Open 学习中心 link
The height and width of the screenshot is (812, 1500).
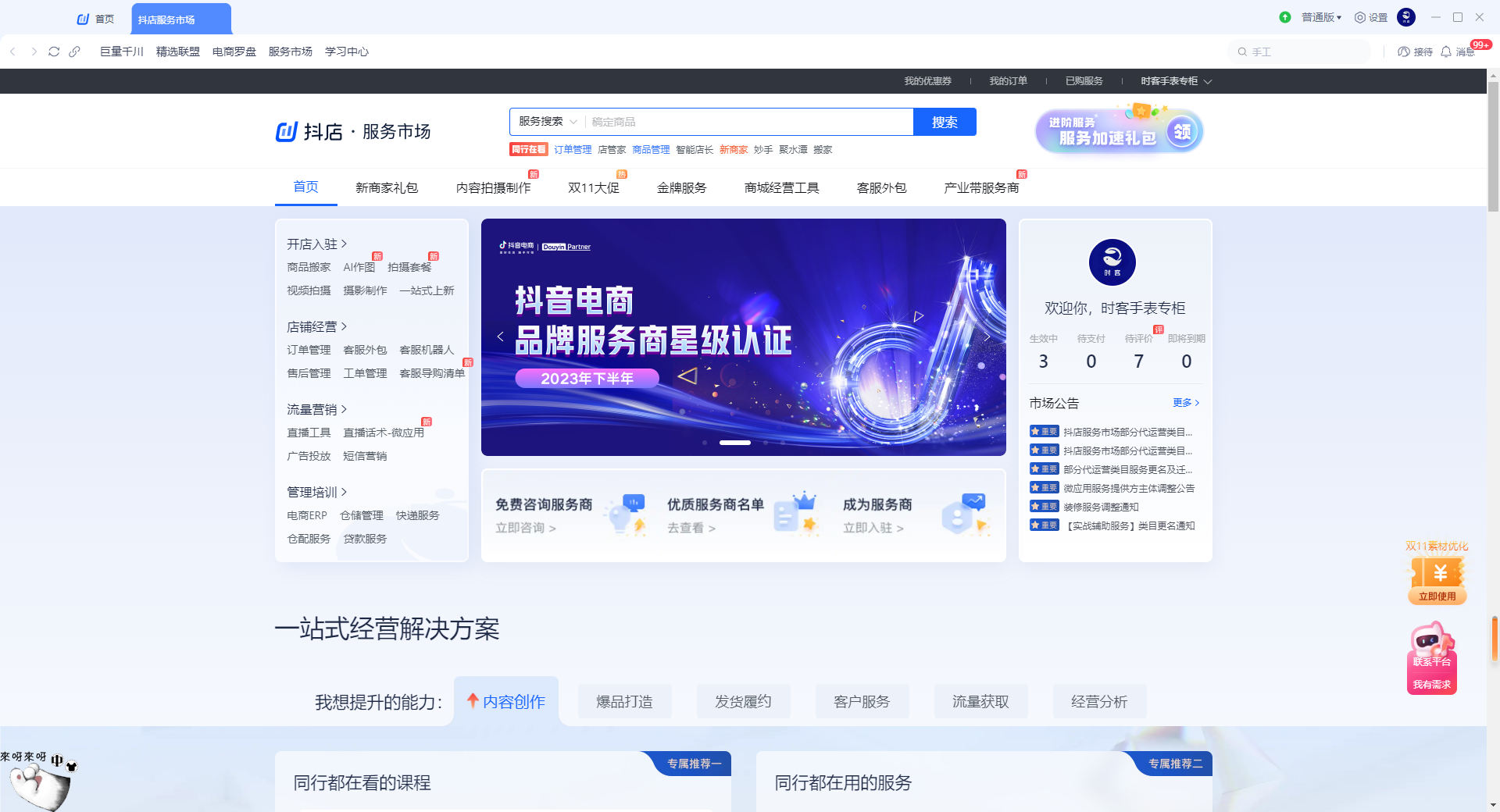347,52
